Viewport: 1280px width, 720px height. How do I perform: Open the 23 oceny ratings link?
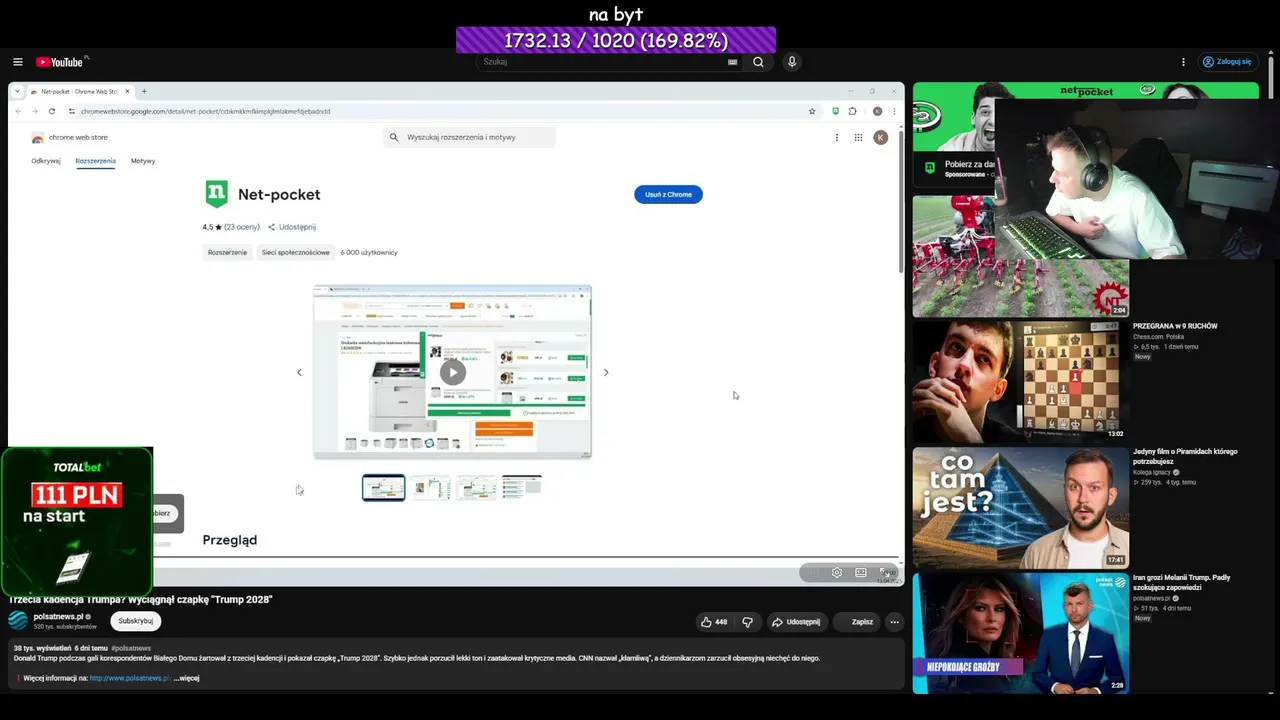242,227
